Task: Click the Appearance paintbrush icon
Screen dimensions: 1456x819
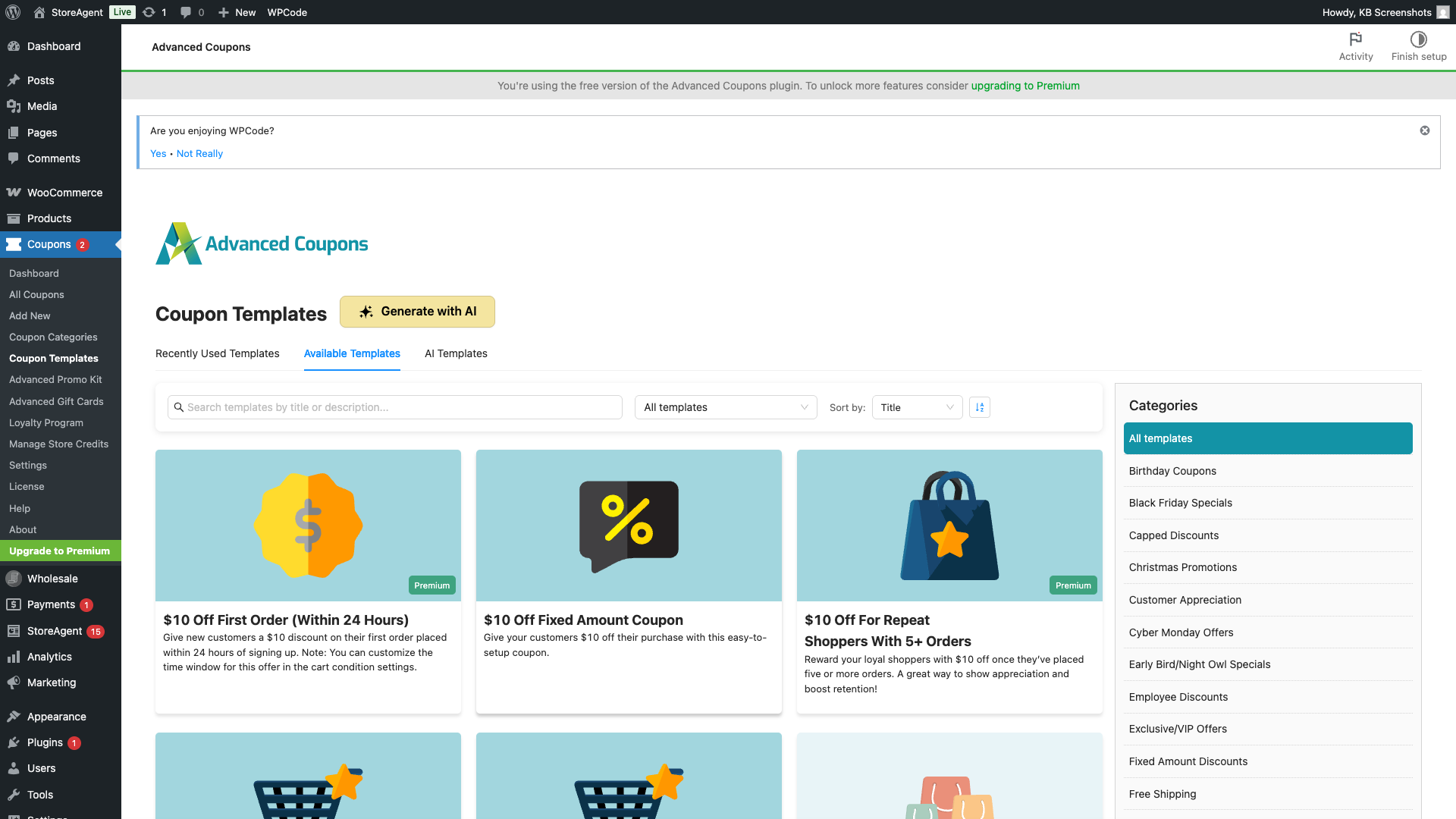Action: pyautogui.click(x=14, y=717)
